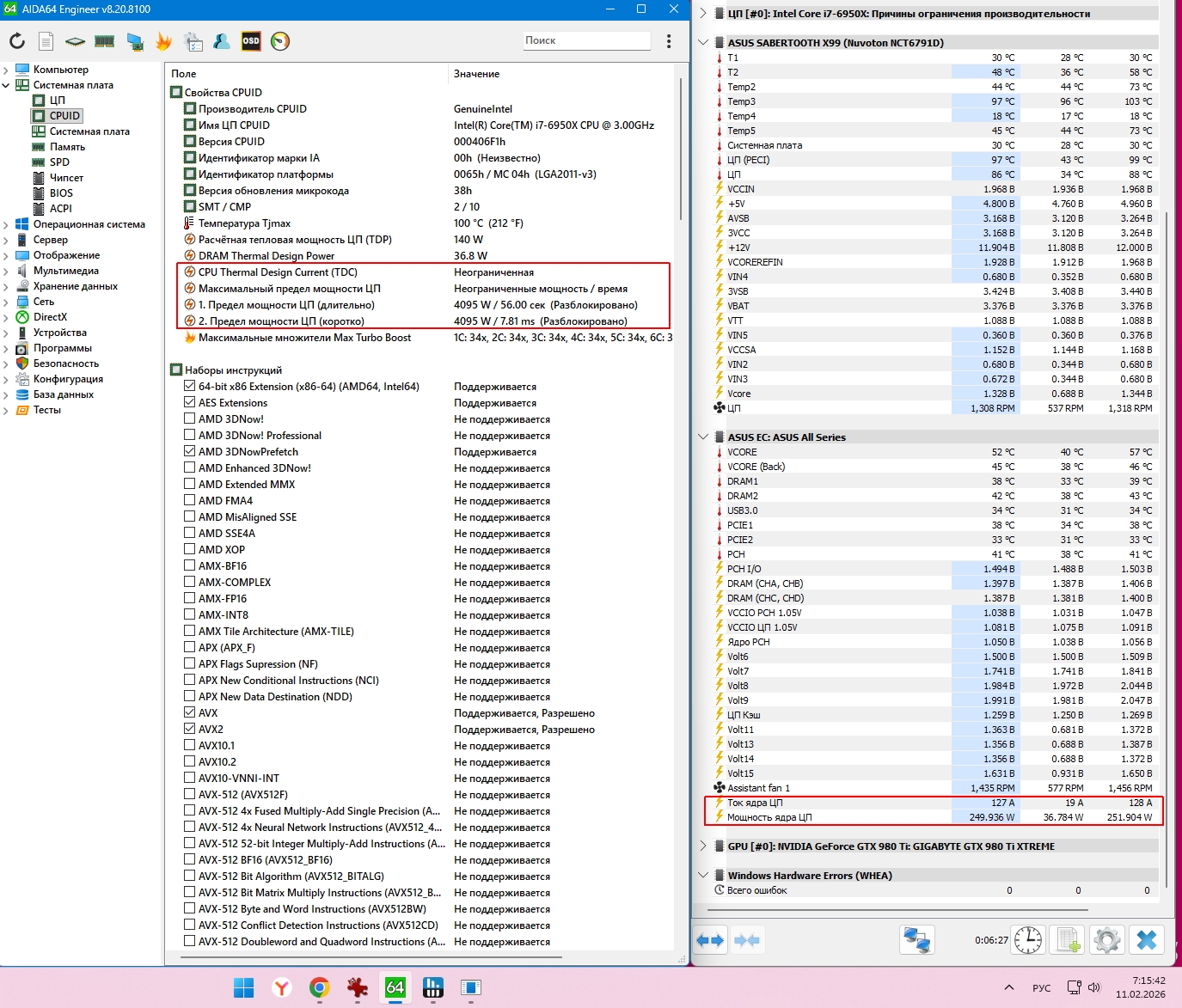Click the Refresh arrow icon in AIDA64 toolbar

click(x=17, y=41)
